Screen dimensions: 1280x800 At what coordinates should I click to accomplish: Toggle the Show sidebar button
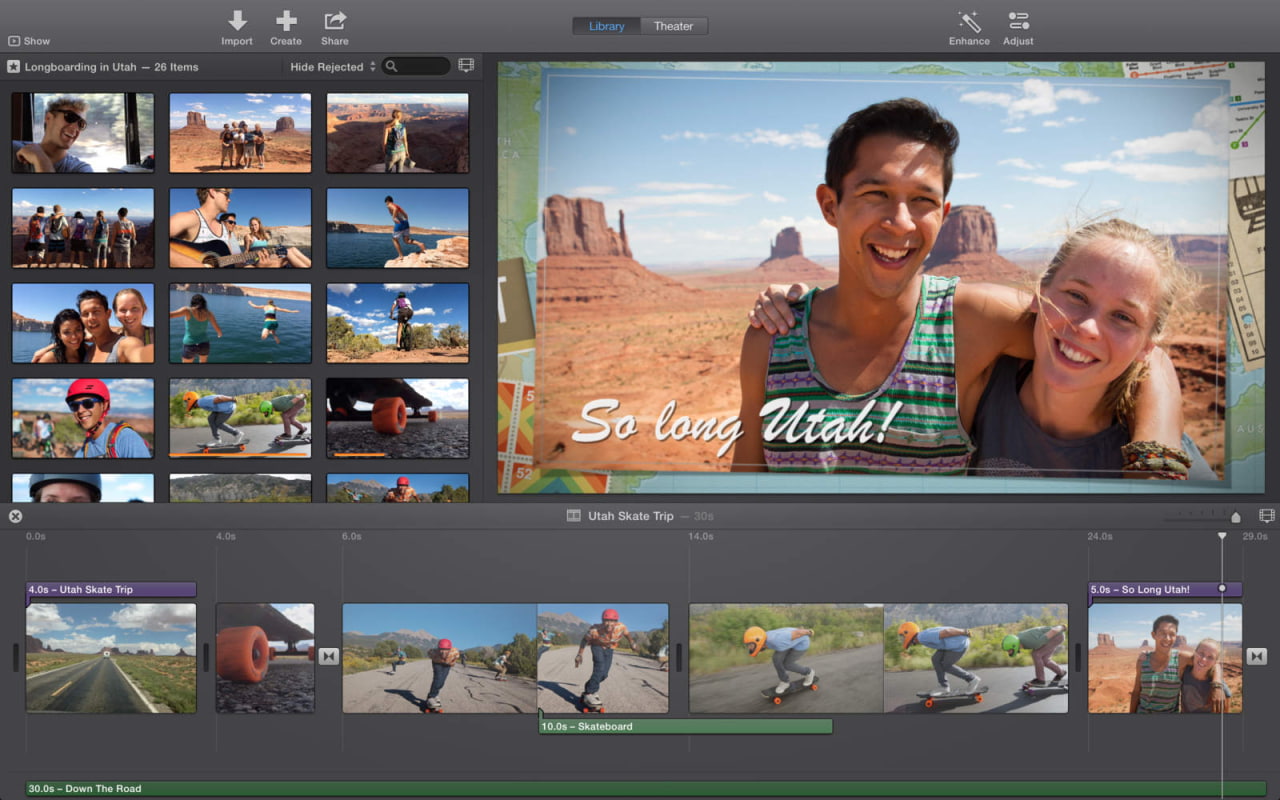point(29,41)
